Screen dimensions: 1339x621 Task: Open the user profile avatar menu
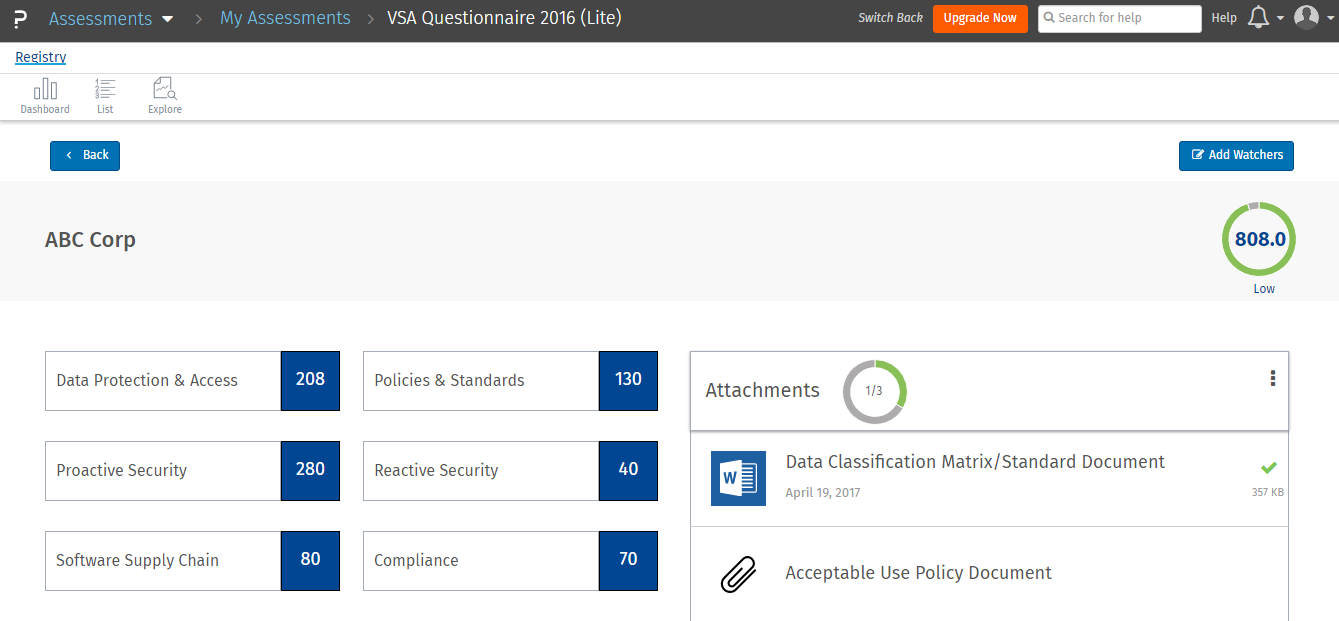(1306, 18)
